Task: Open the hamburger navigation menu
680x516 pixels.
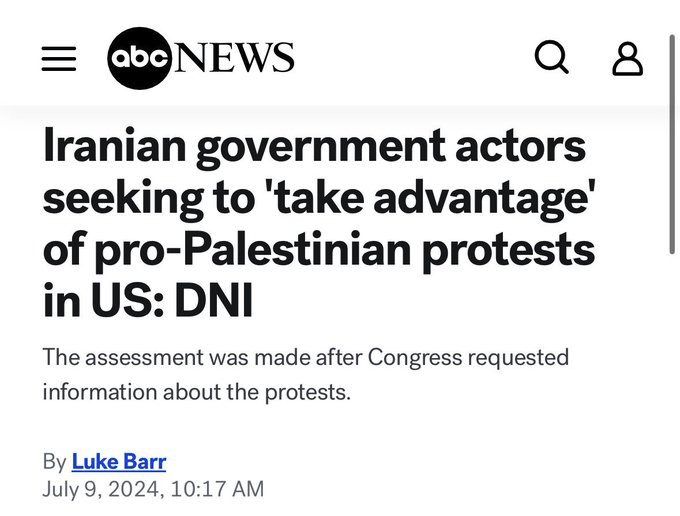Action: (59, 60)
